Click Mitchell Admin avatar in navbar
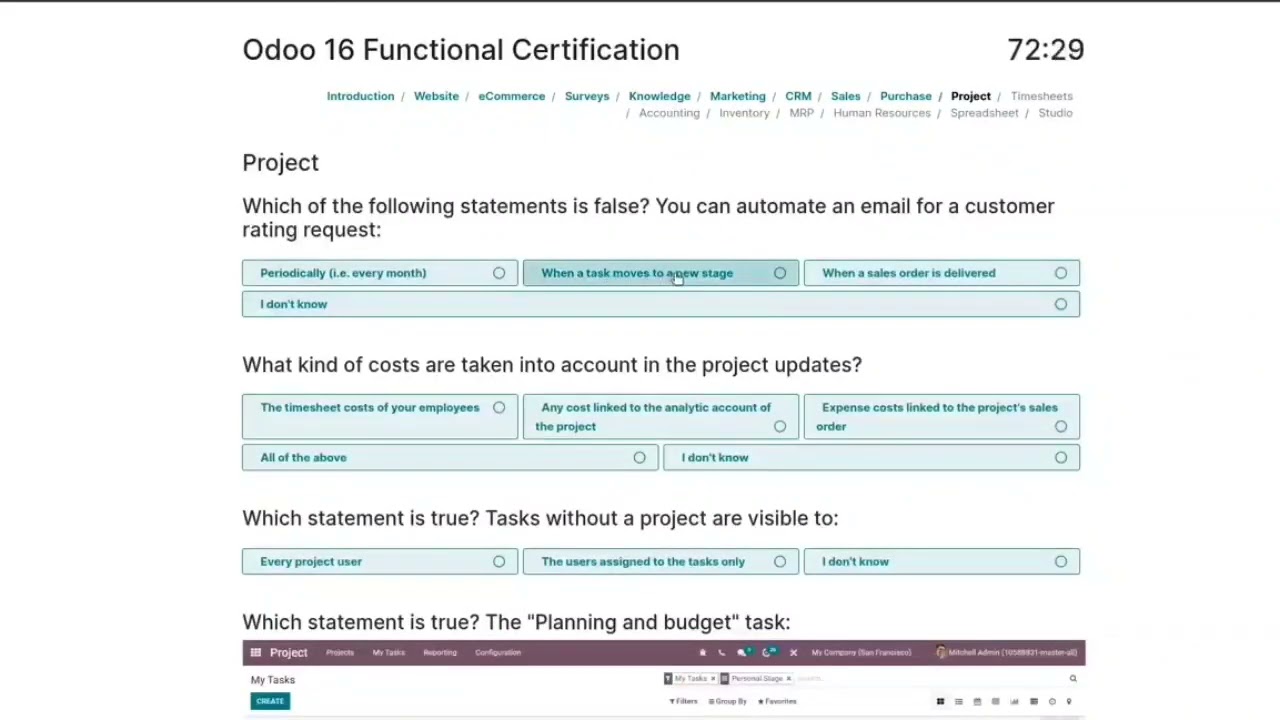Viewport: 1280px width, 720px height. [941, 652]
